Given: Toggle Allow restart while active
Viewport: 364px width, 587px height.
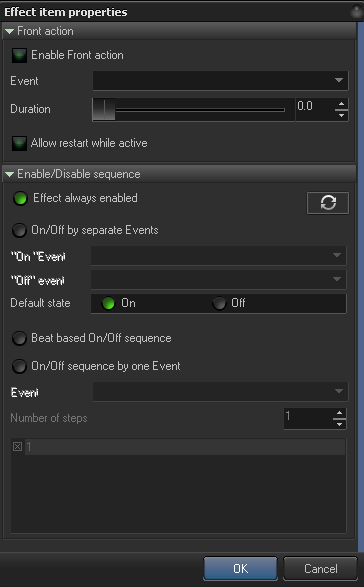Looking at the screenshot, I should click(19, 143).
